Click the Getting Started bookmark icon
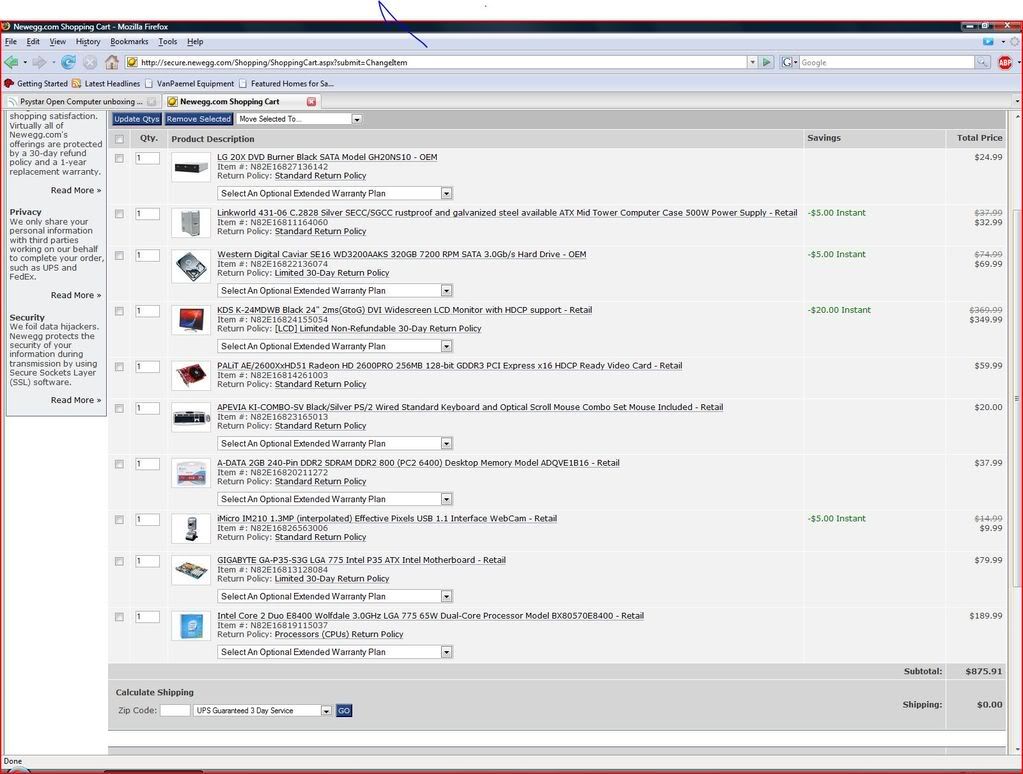 click(x=8, y=84)
